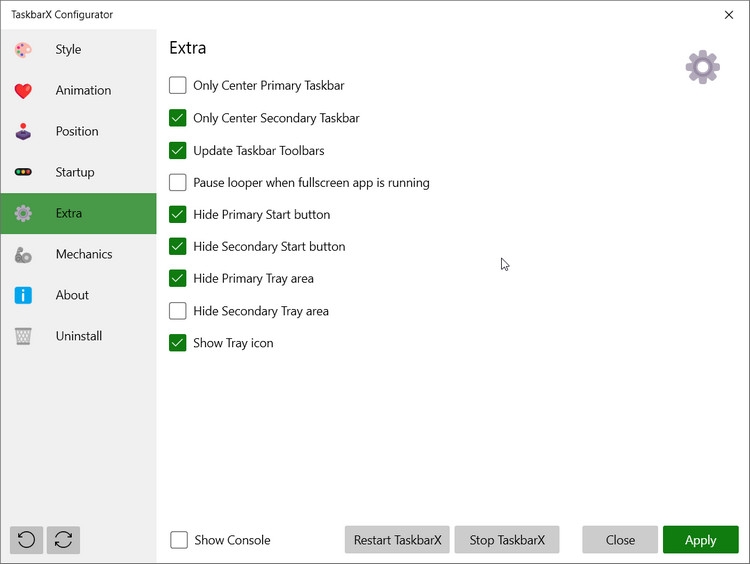Click the single counter-clockwise arrow button
Viewport: 750px width, 564px height.
point(26,540)
